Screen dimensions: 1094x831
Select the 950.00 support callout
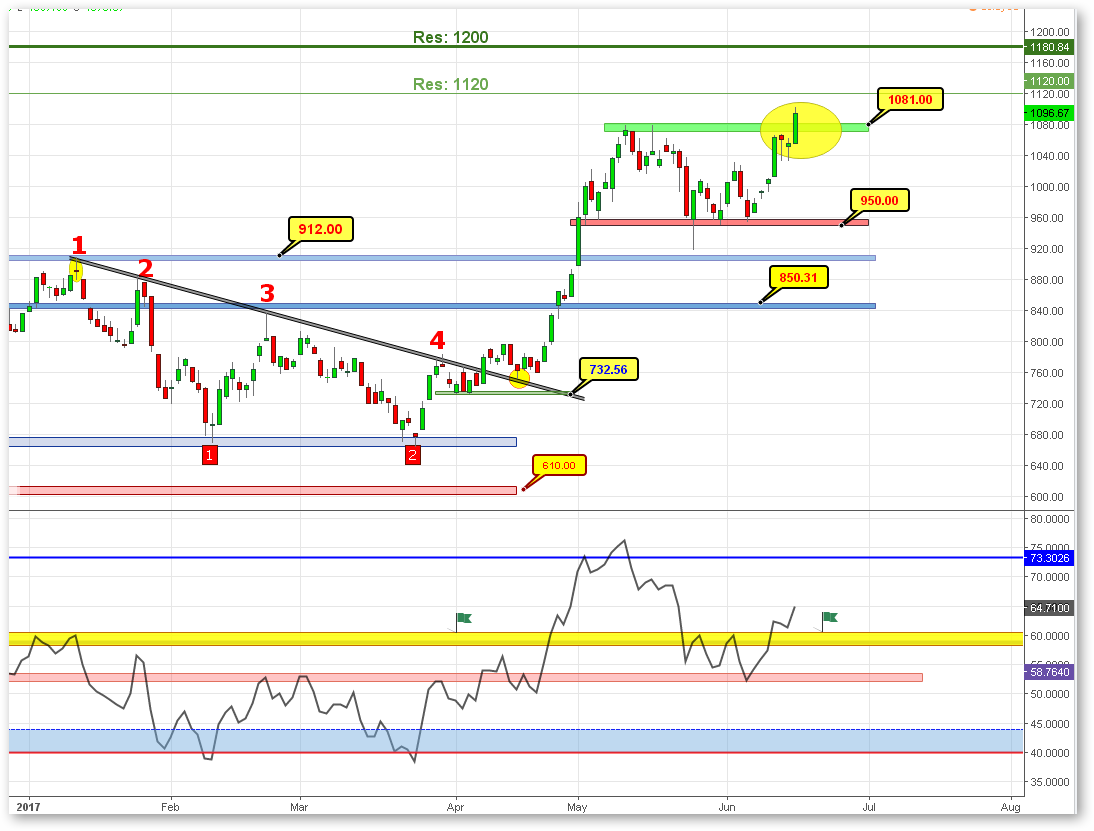coord(879,200)
